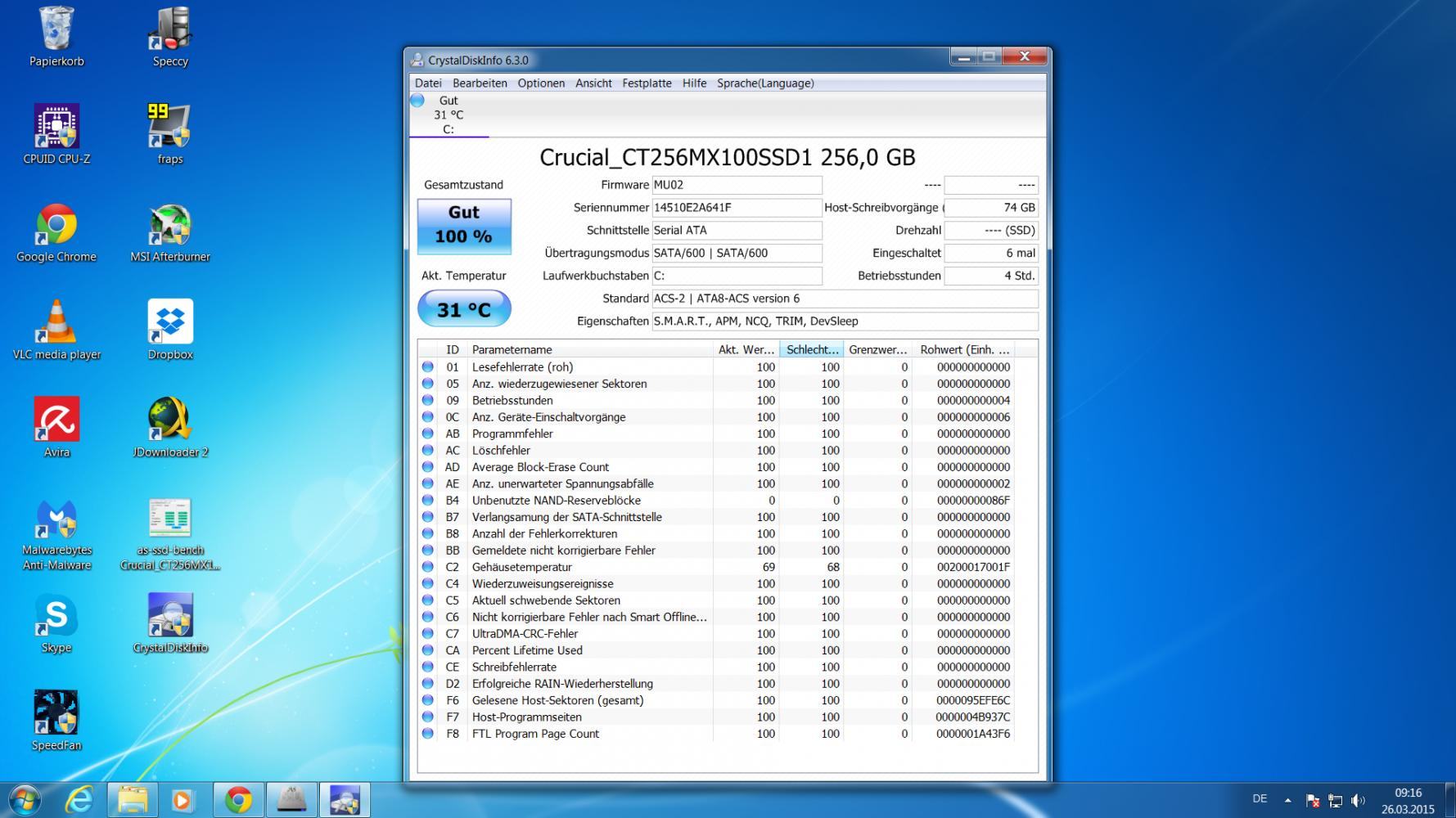Select the Gehäusetemperatur row
1456x818 pixels.
click(718, 567)
